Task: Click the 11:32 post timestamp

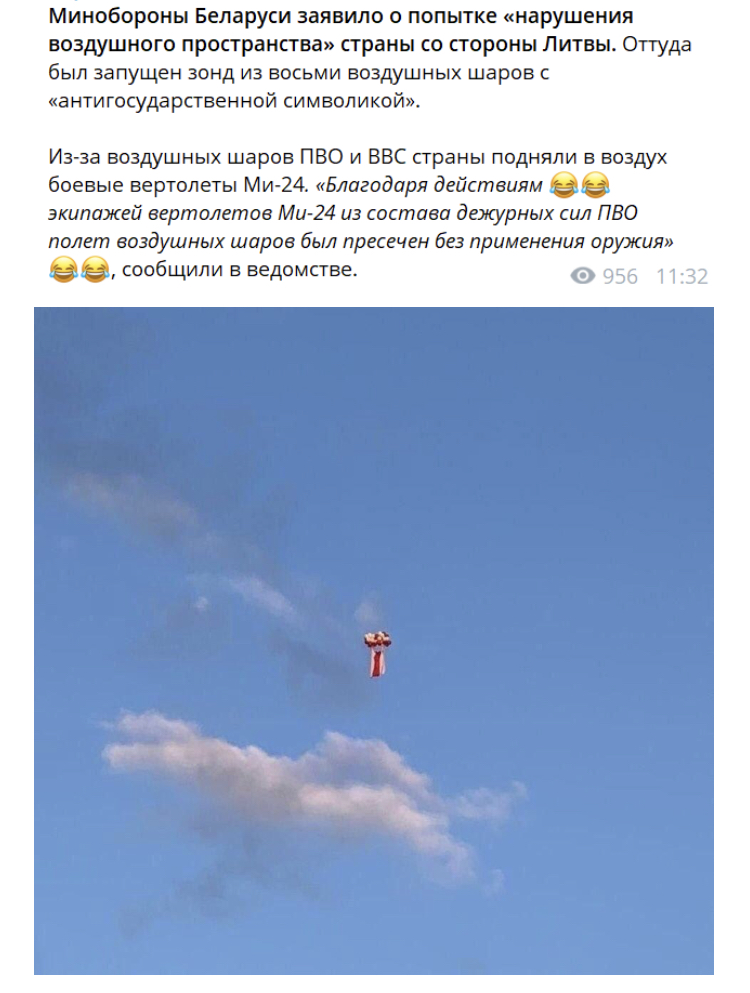Action: tap(682, 276)
